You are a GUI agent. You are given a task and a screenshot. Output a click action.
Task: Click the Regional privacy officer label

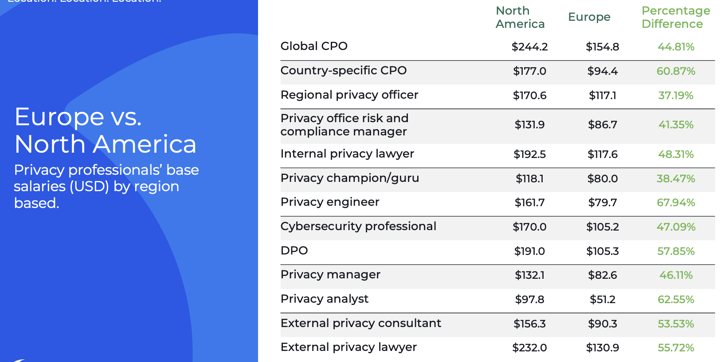(x=349, y=95)
